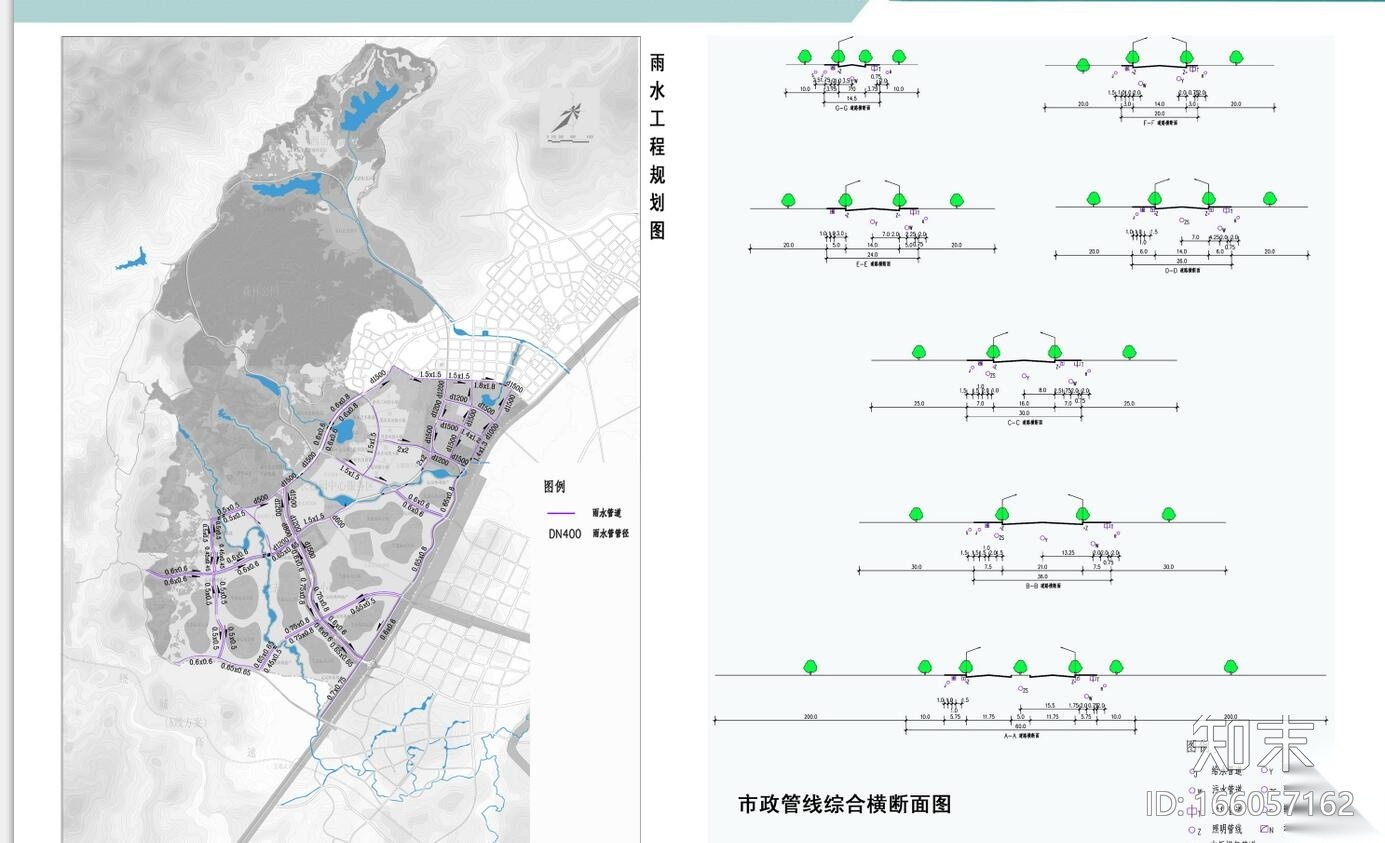Screen dimensions: 1385x843
Task: Select the 0.7x0.75 pipe label on the map
Action: [335, 687]
